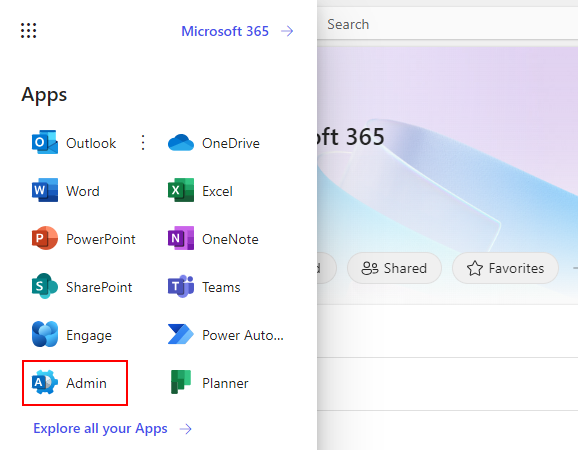
Task: Click the arrow beside Explore all your Apps
Action: point(186,429)
